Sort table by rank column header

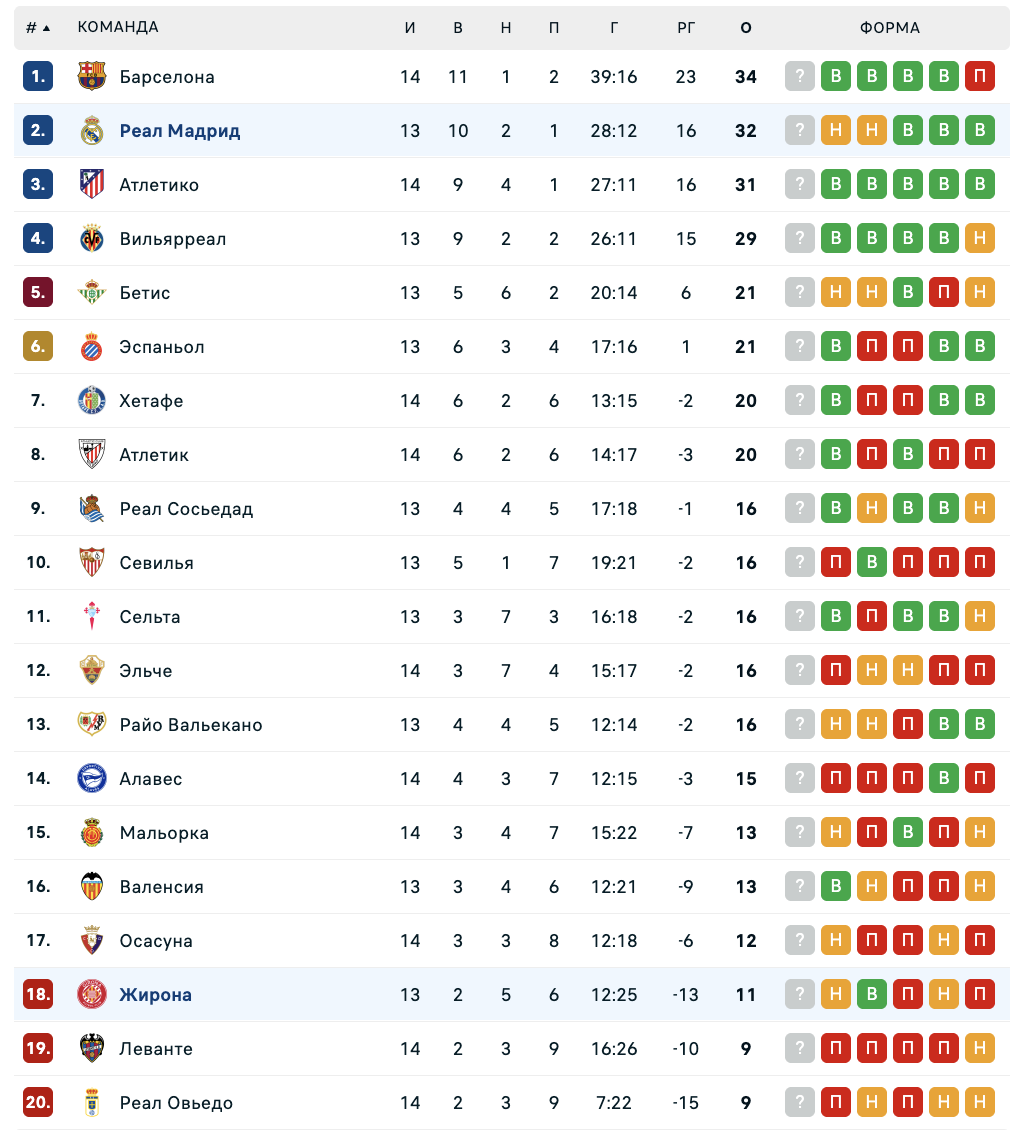(37, 28)
